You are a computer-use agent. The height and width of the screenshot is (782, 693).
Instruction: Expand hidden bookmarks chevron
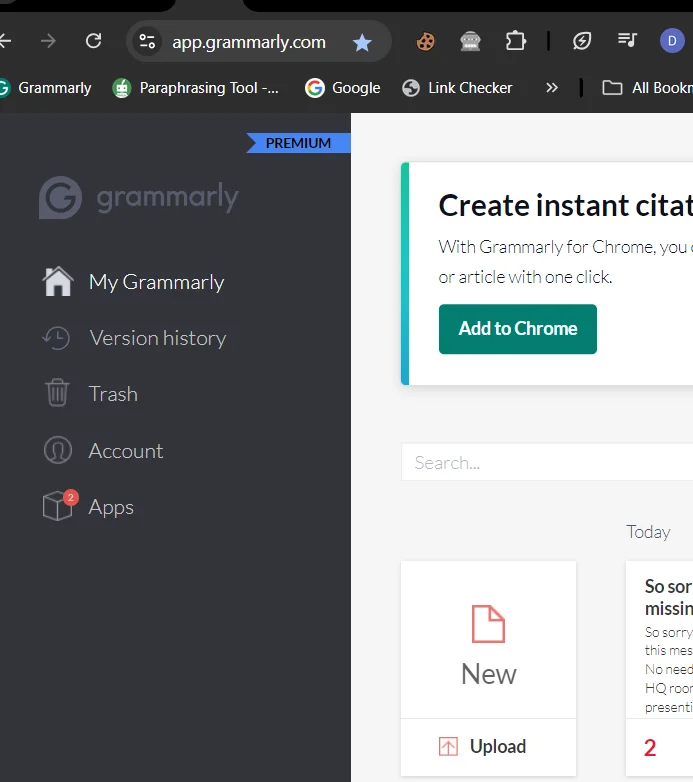[551, 88]
